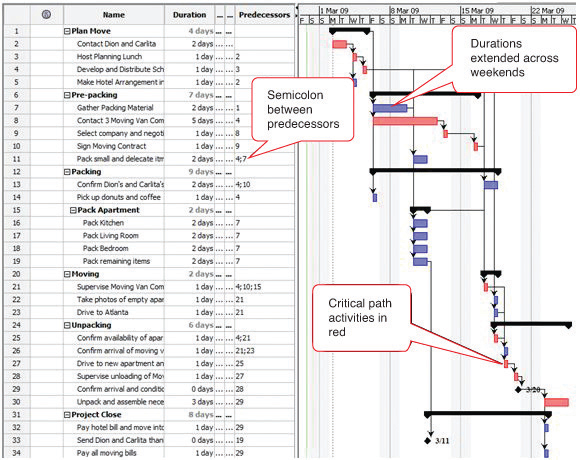
Task: Select the red Unpack and assemble bar
Action: pyautogui.click(x=556, y=402)
